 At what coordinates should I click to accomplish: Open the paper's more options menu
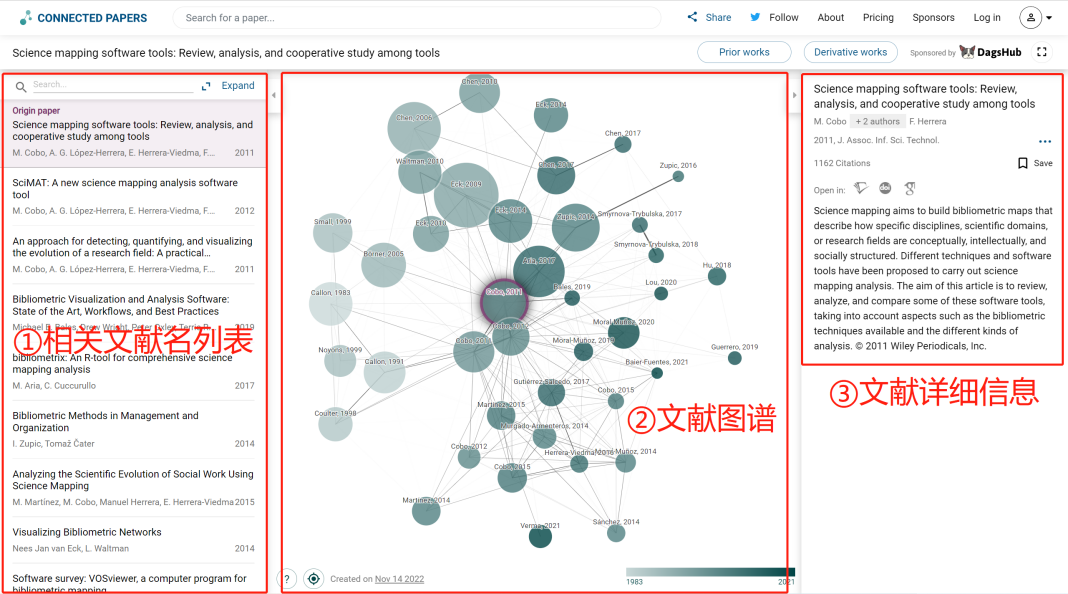(x=1044, y=141)
